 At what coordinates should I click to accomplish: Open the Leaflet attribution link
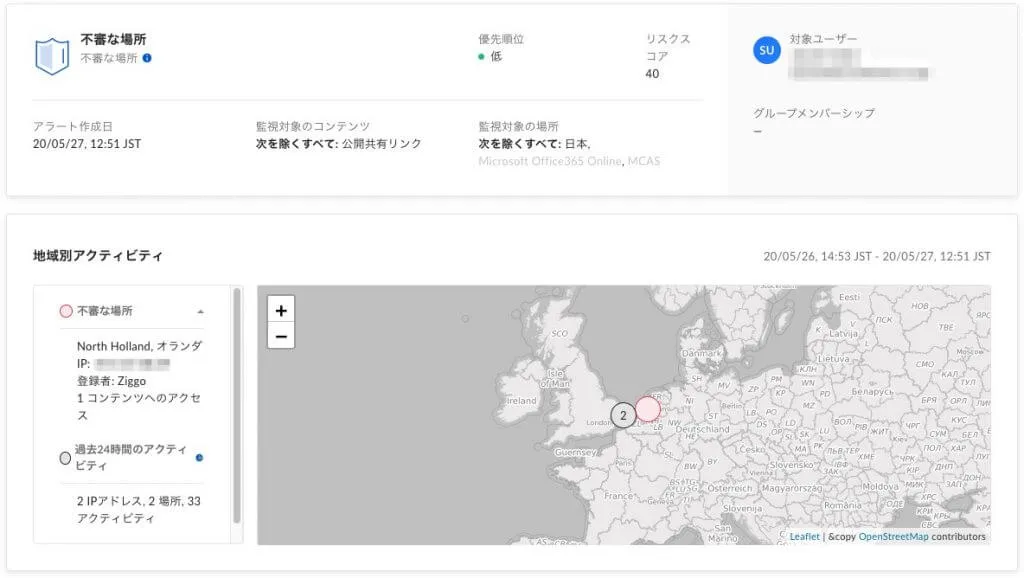[x=804, y=537]
